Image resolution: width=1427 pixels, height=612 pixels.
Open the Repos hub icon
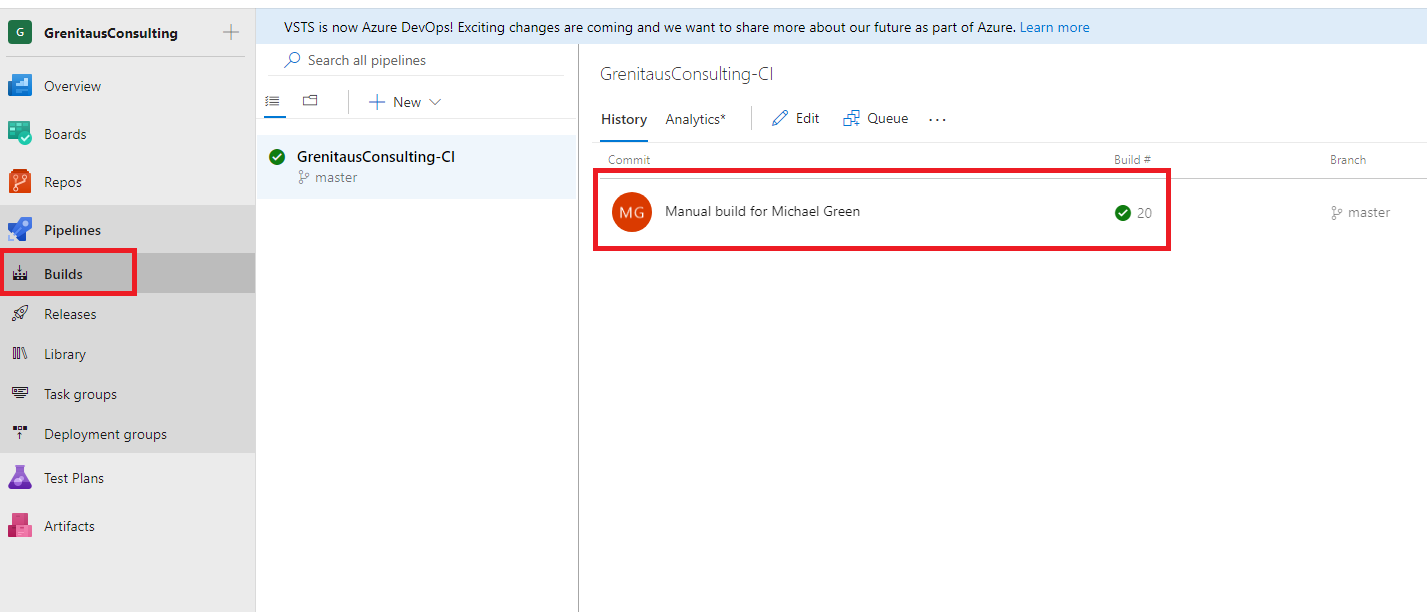(x=20, y=182)
